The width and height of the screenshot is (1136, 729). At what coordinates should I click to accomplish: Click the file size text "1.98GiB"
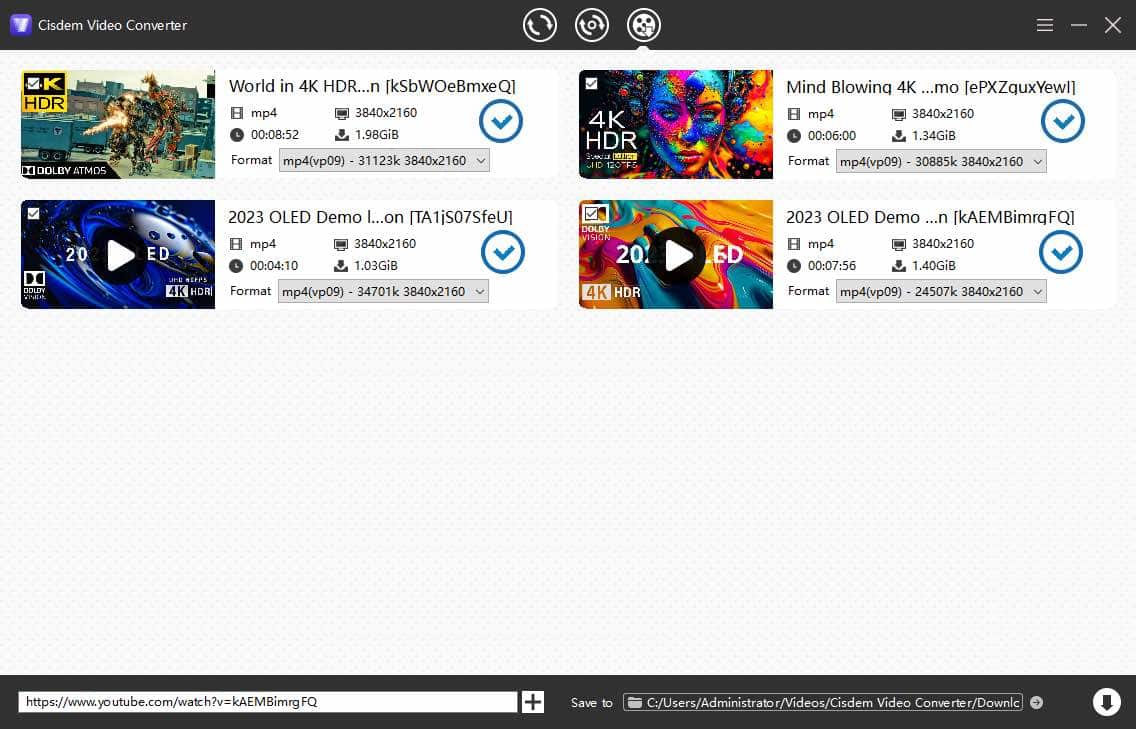tap(377, 135)
